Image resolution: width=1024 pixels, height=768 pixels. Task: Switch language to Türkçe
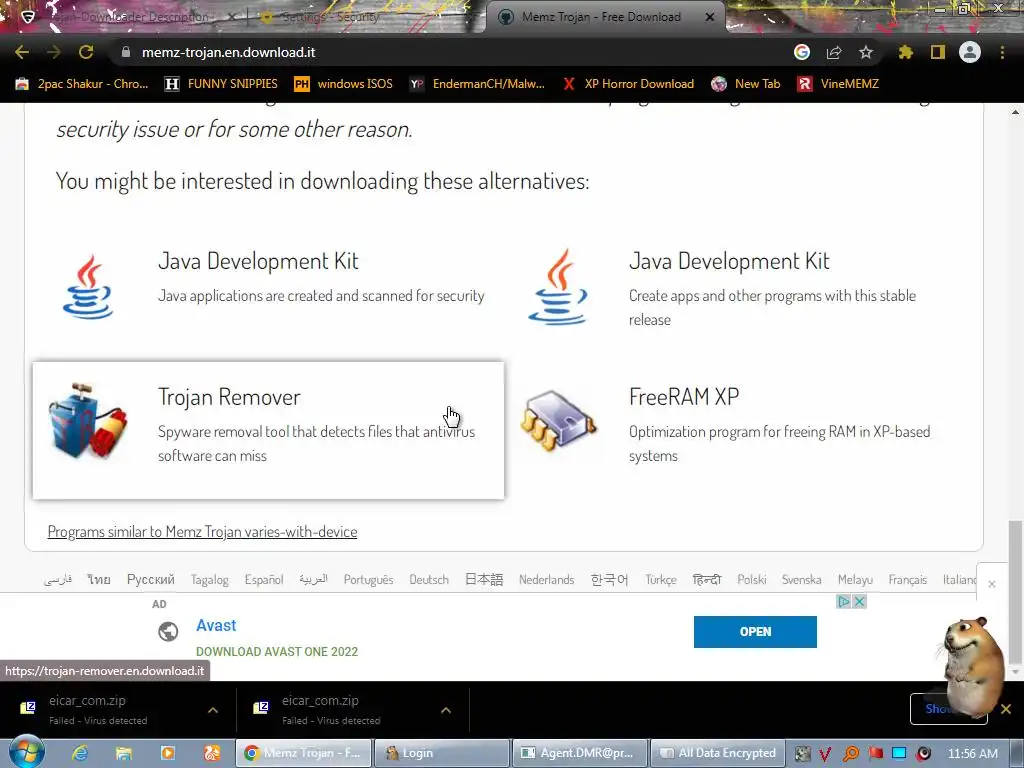click(x=661, y=579)
